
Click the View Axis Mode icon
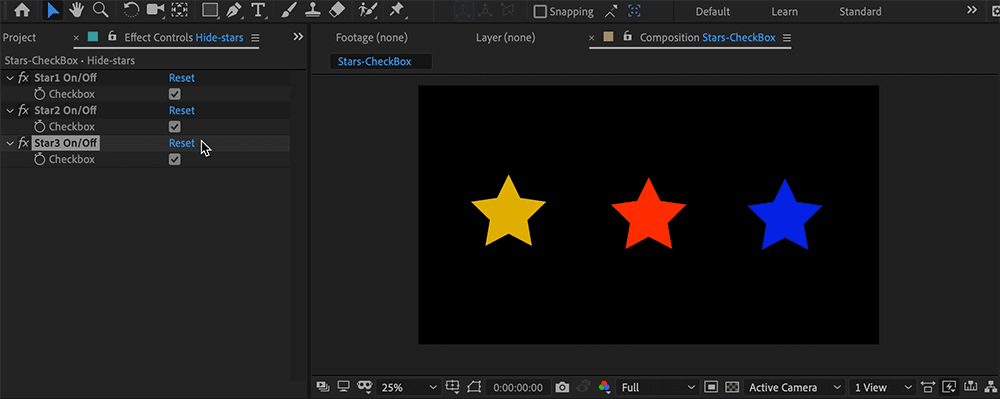507,11
